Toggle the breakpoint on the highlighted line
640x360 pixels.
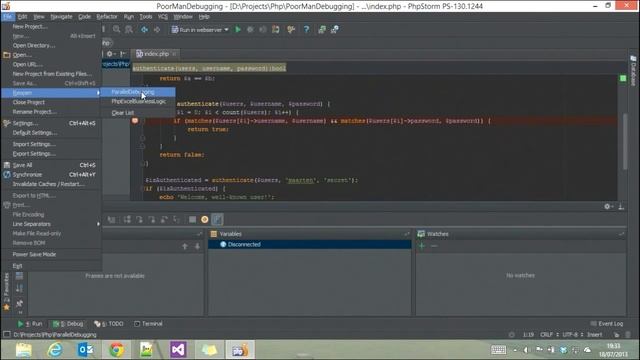135,121
